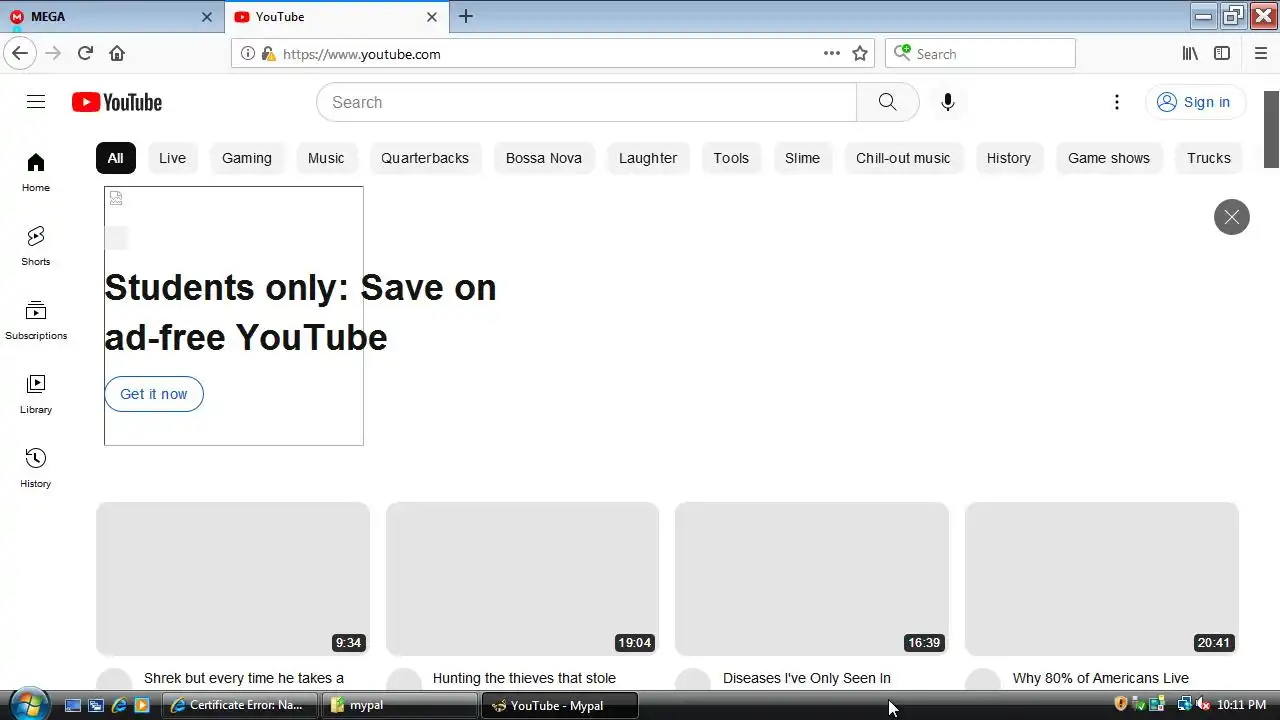
Task: Open the 9:34 Shrek video thumbnail
Action: click(x=233, y=579)
